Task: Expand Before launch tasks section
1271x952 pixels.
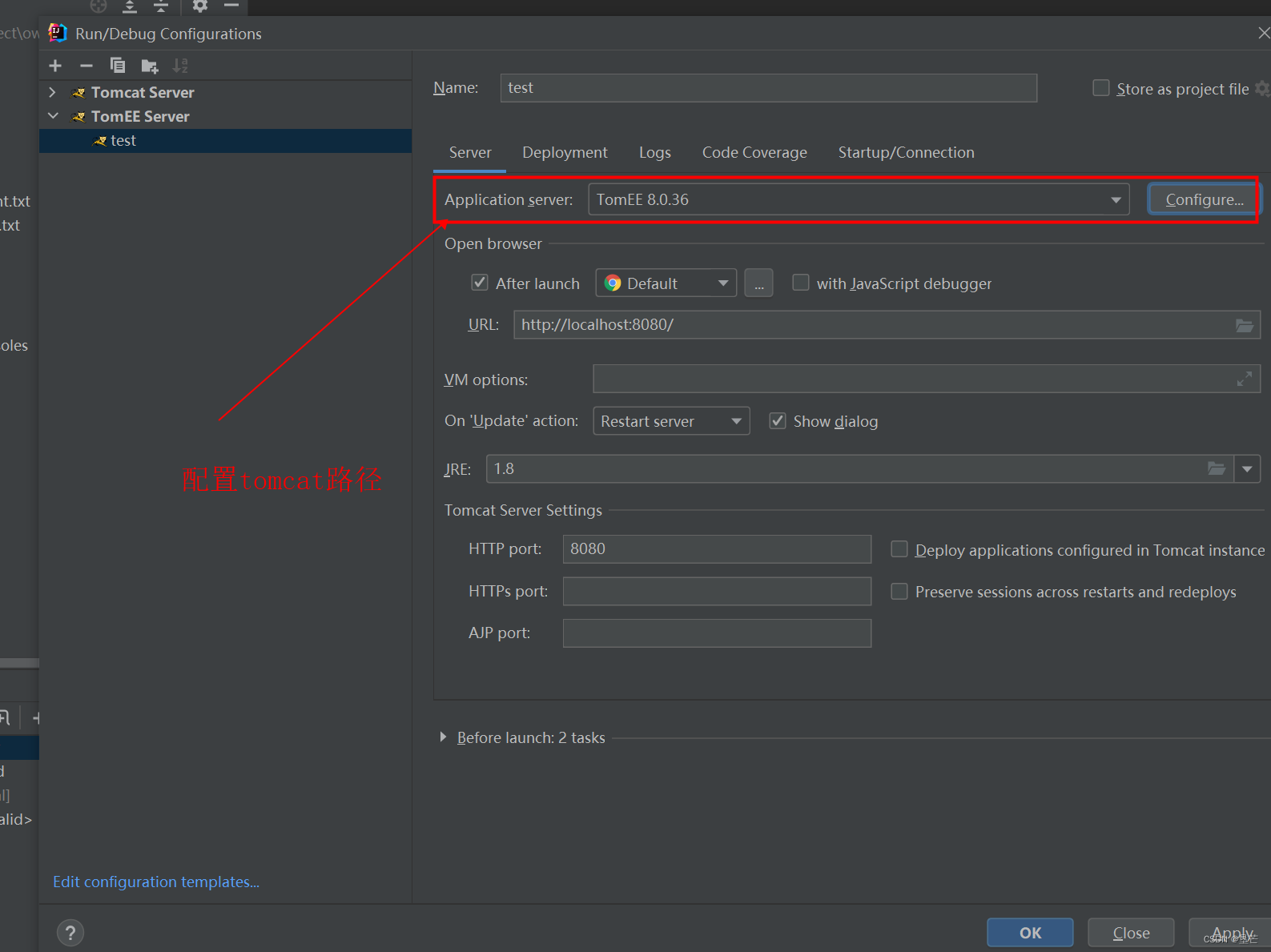Action: pos(443,737)
